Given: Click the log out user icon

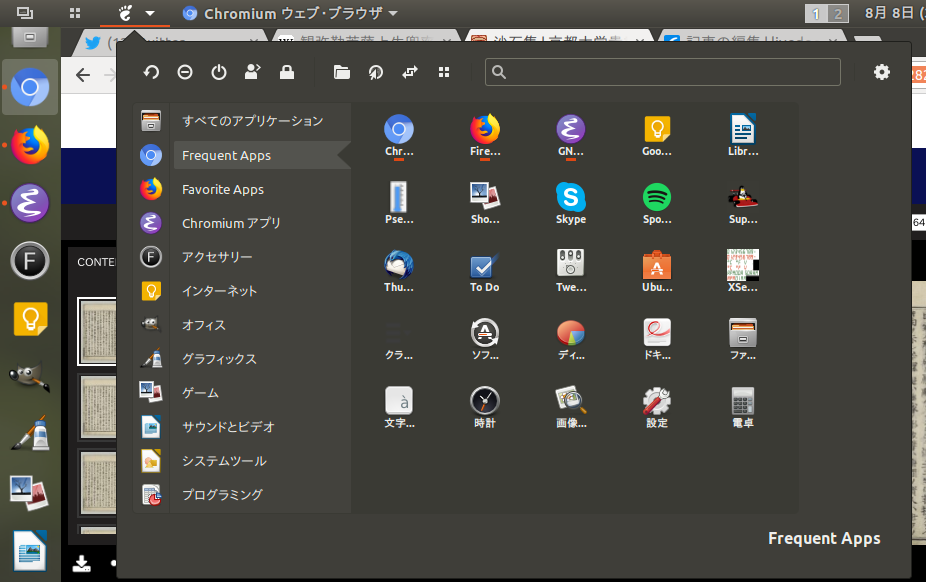Looking at the screenshot, I should coord(253,72).
